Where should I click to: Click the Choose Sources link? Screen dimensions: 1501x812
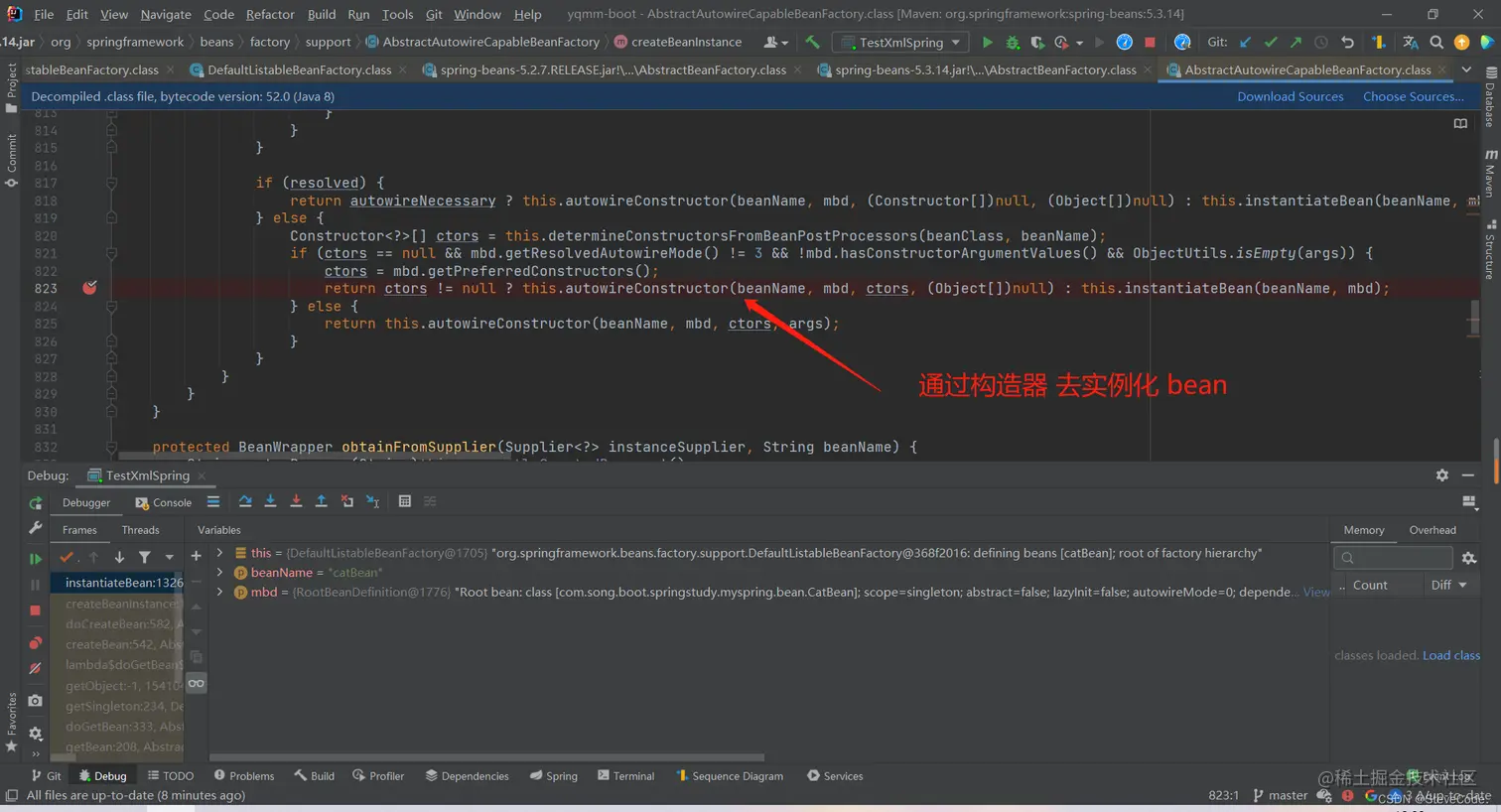tap(1413, 96)
